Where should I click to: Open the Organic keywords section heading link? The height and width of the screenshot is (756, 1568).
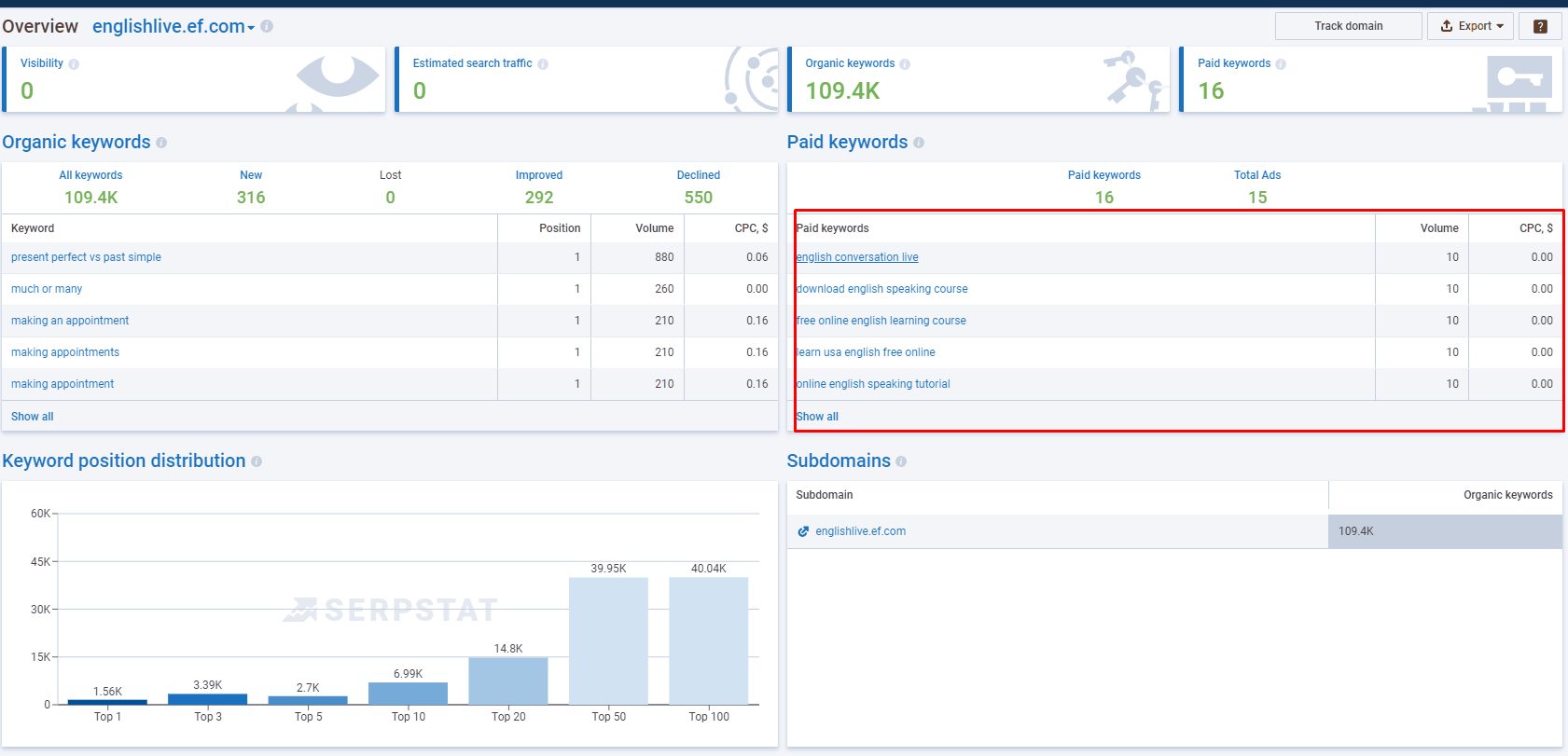tap(76, 142)
